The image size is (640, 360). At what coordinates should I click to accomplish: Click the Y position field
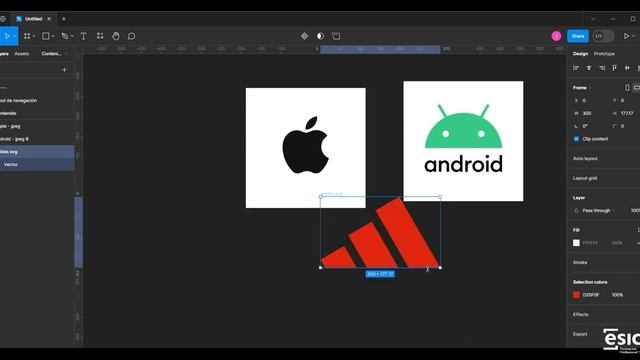[x=622, y=100]
